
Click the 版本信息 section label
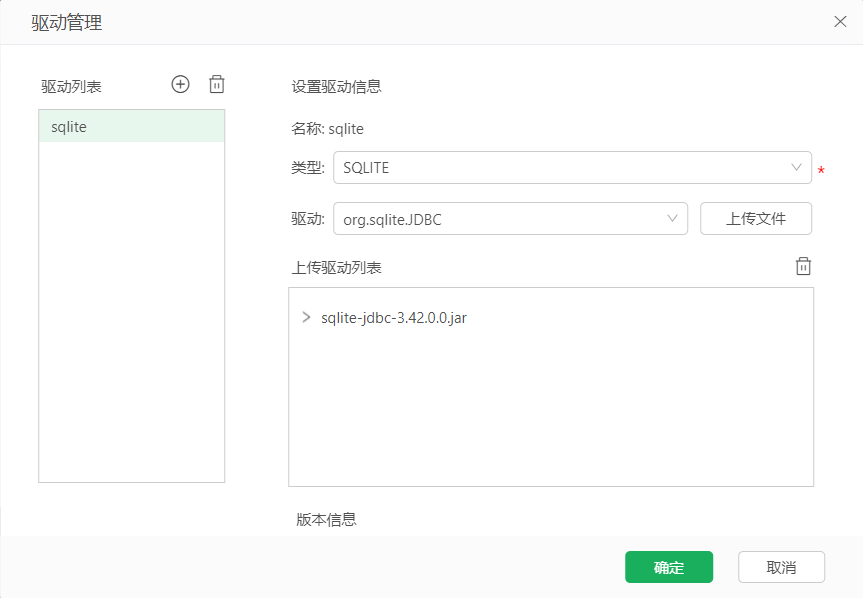pyautogui.click(x=326, y=519)
